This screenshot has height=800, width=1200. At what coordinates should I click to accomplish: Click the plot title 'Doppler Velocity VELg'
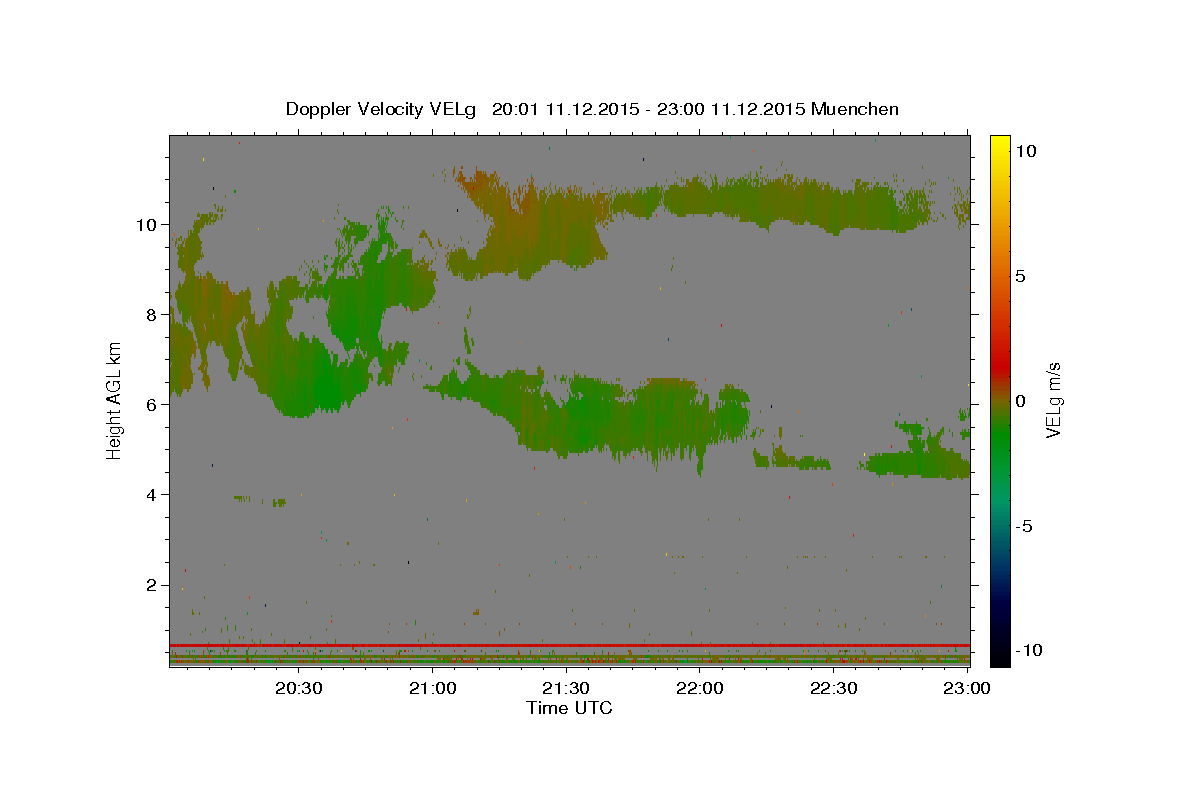coord(380,109)
